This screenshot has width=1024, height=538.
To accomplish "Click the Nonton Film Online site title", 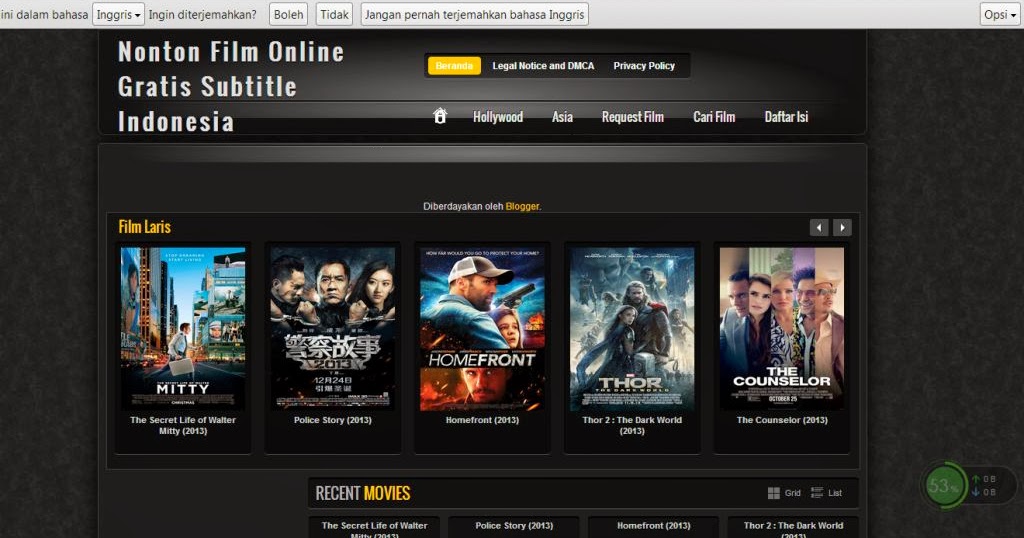I will coord(231,86).
